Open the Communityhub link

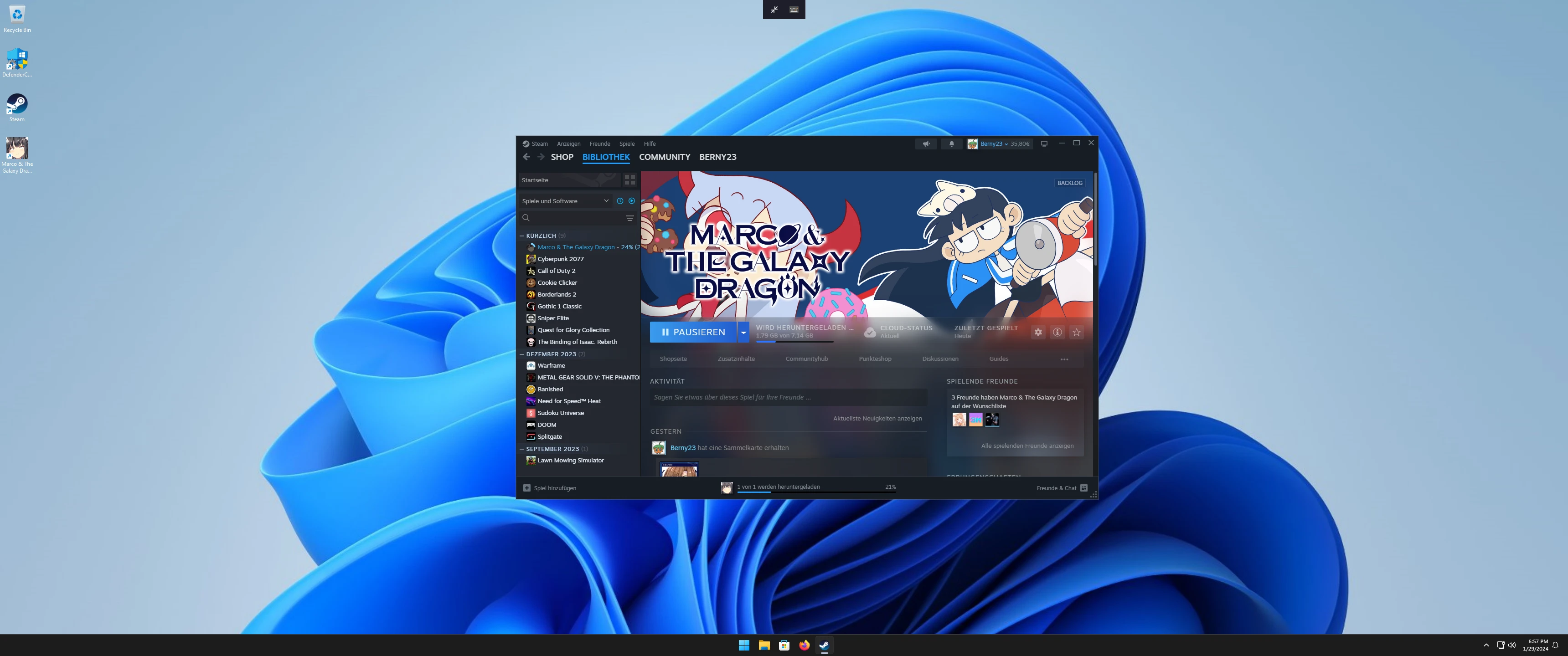tap(806, 359)
